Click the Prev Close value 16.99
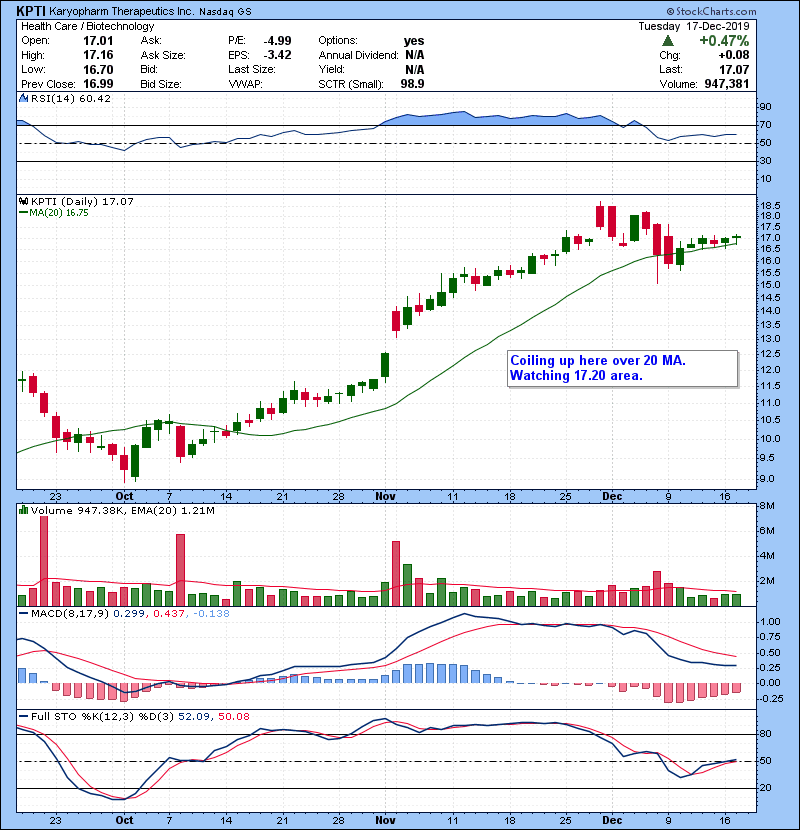The height and width of the screenshot is (830, 800). pyautogui.click(x=98, y=84)
